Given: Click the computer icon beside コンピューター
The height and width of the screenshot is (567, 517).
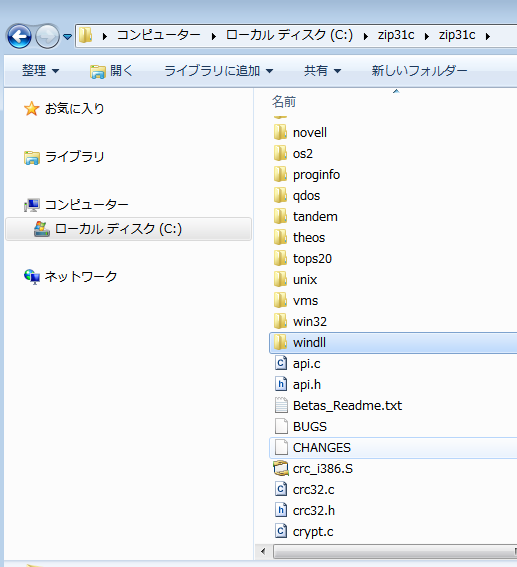Looking at the screenshot, I should click(31, 205).
